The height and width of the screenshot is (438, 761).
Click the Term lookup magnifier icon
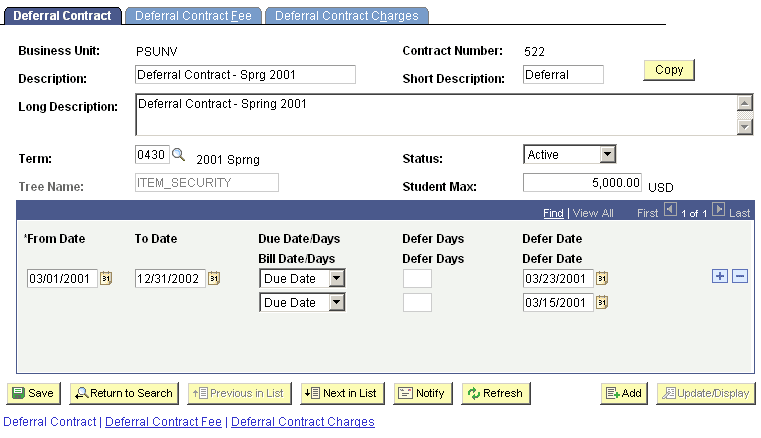pyautogui.click(x=179, y=155)
